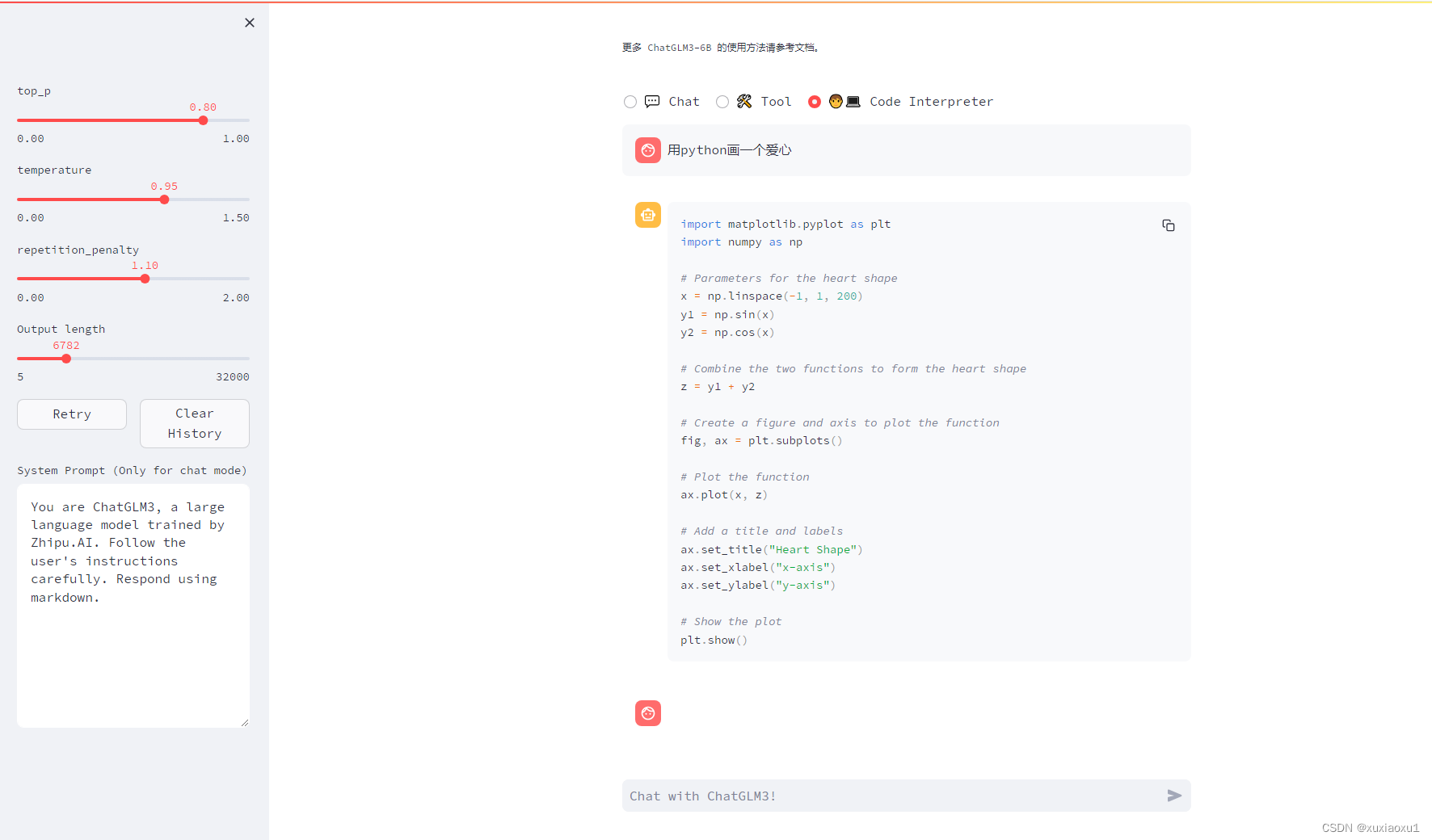
Task: Click the 'y1 = np.sin(x)' code line
Action: click(x=727, y=315)
